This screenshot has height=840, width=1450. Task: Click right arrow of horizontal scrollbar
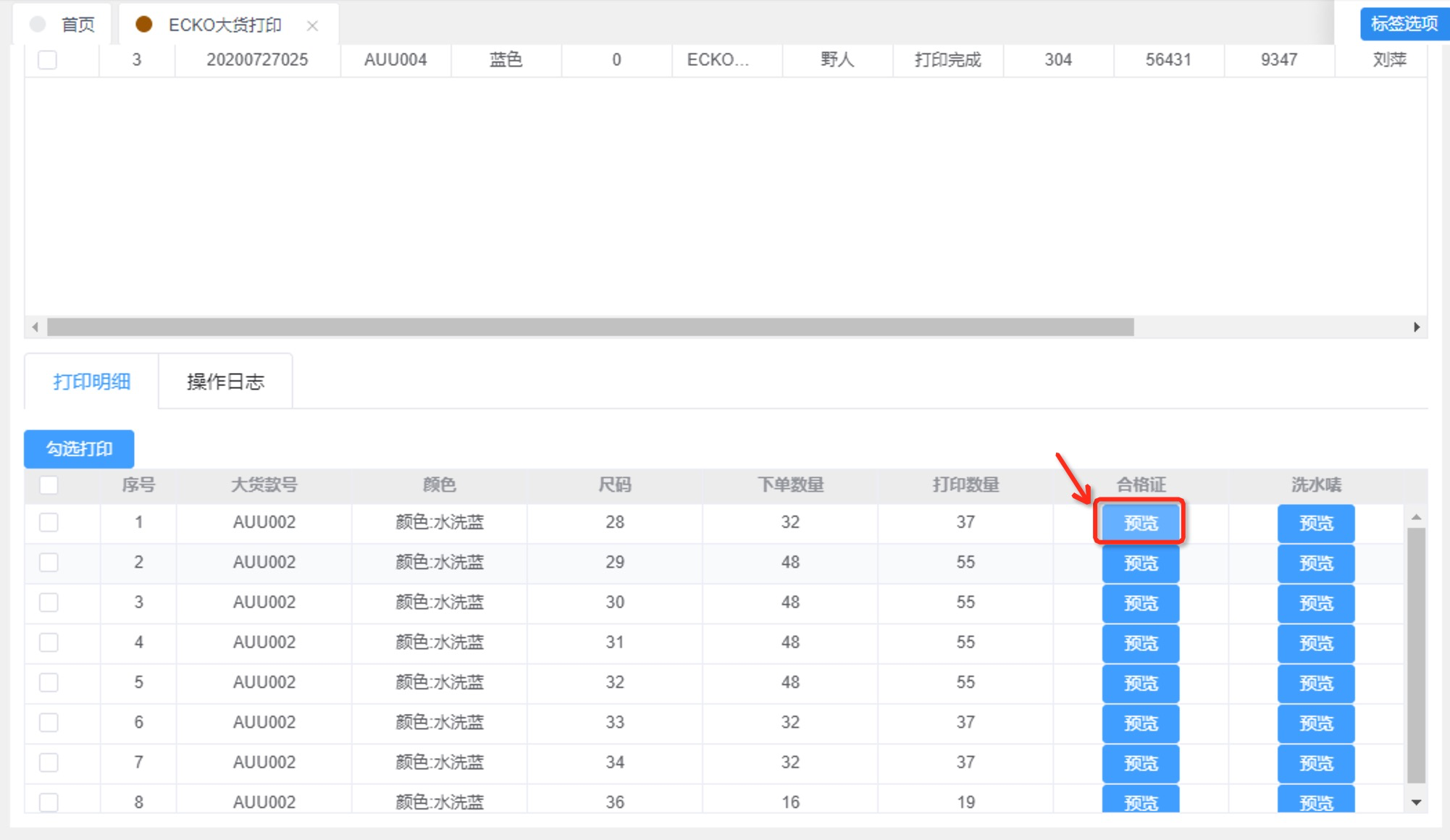pos(1417,327)
